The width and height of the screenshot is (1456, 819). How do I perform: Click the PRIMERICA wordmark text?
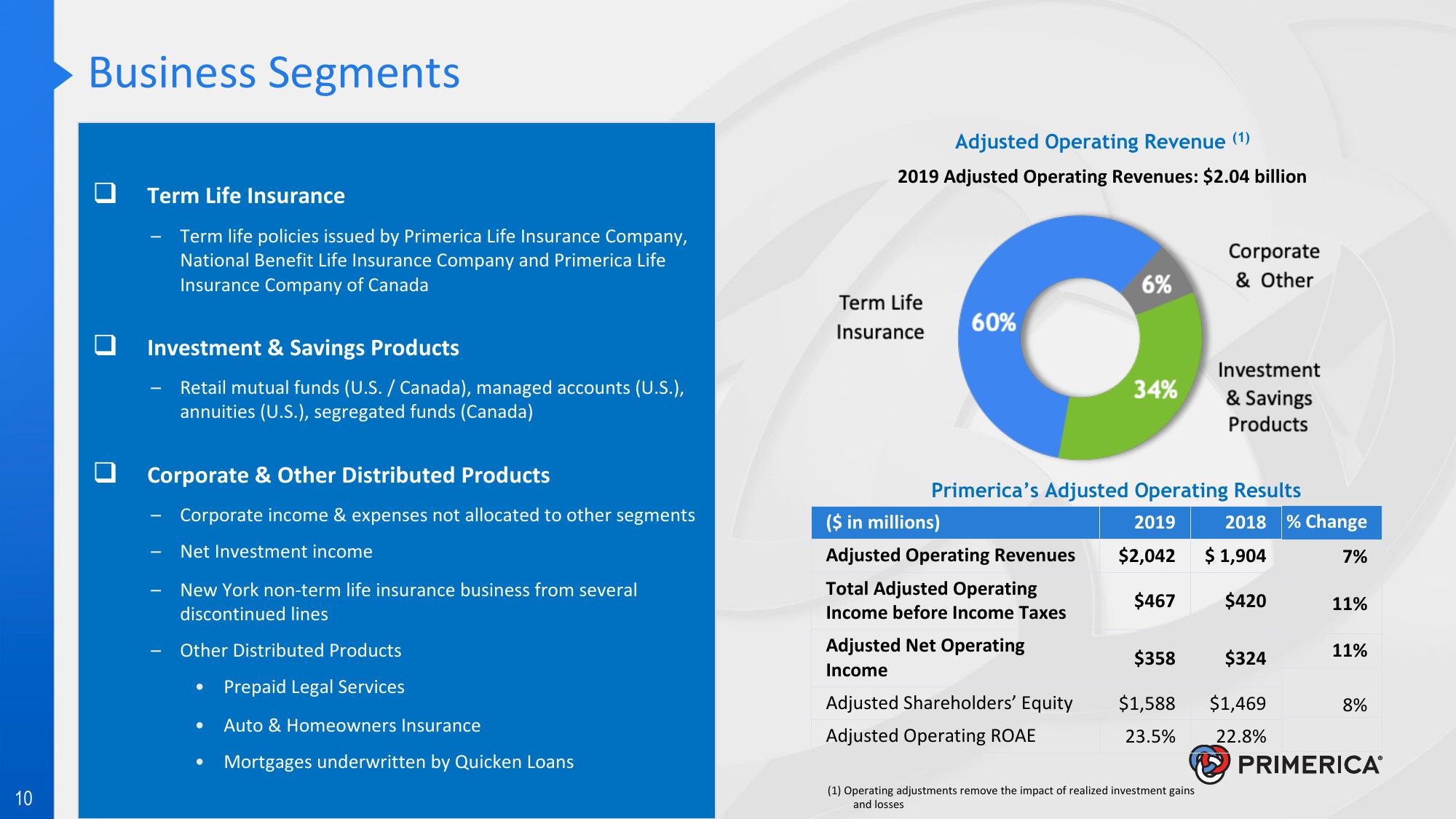click(x=1310, y=765)
